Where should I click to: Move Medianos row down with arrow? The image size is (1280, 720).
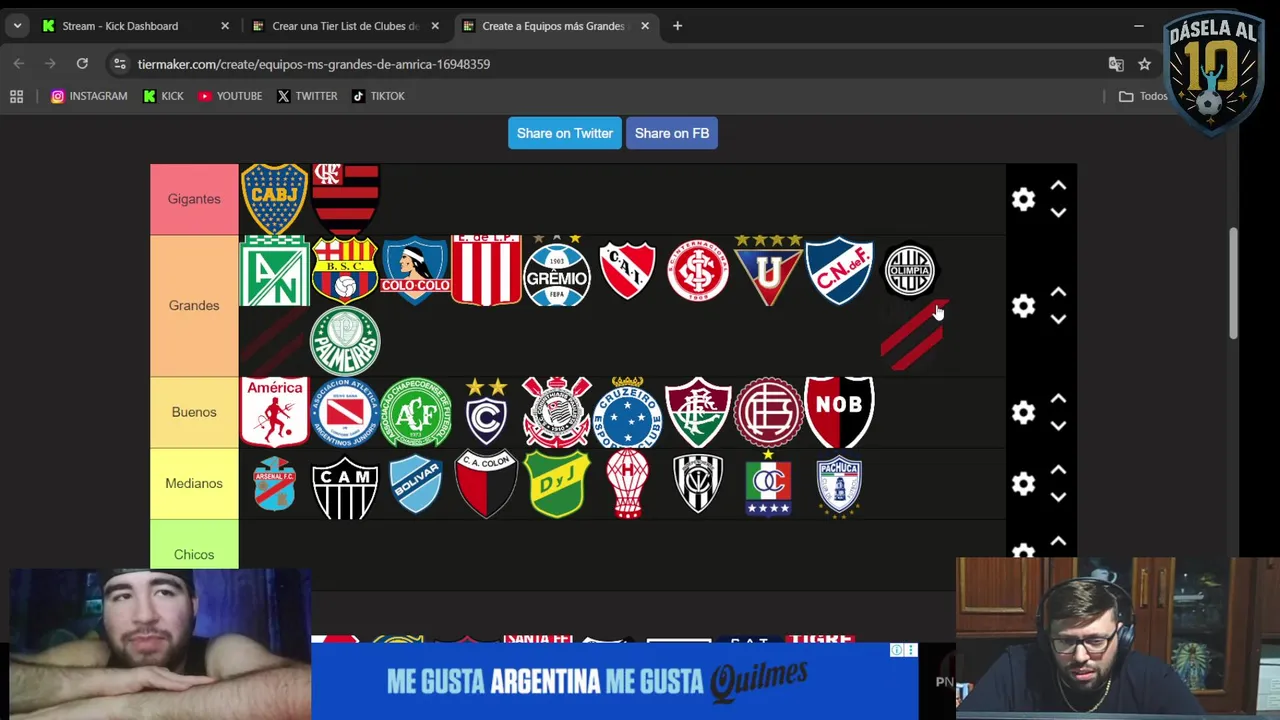[x=1058, y=496]
